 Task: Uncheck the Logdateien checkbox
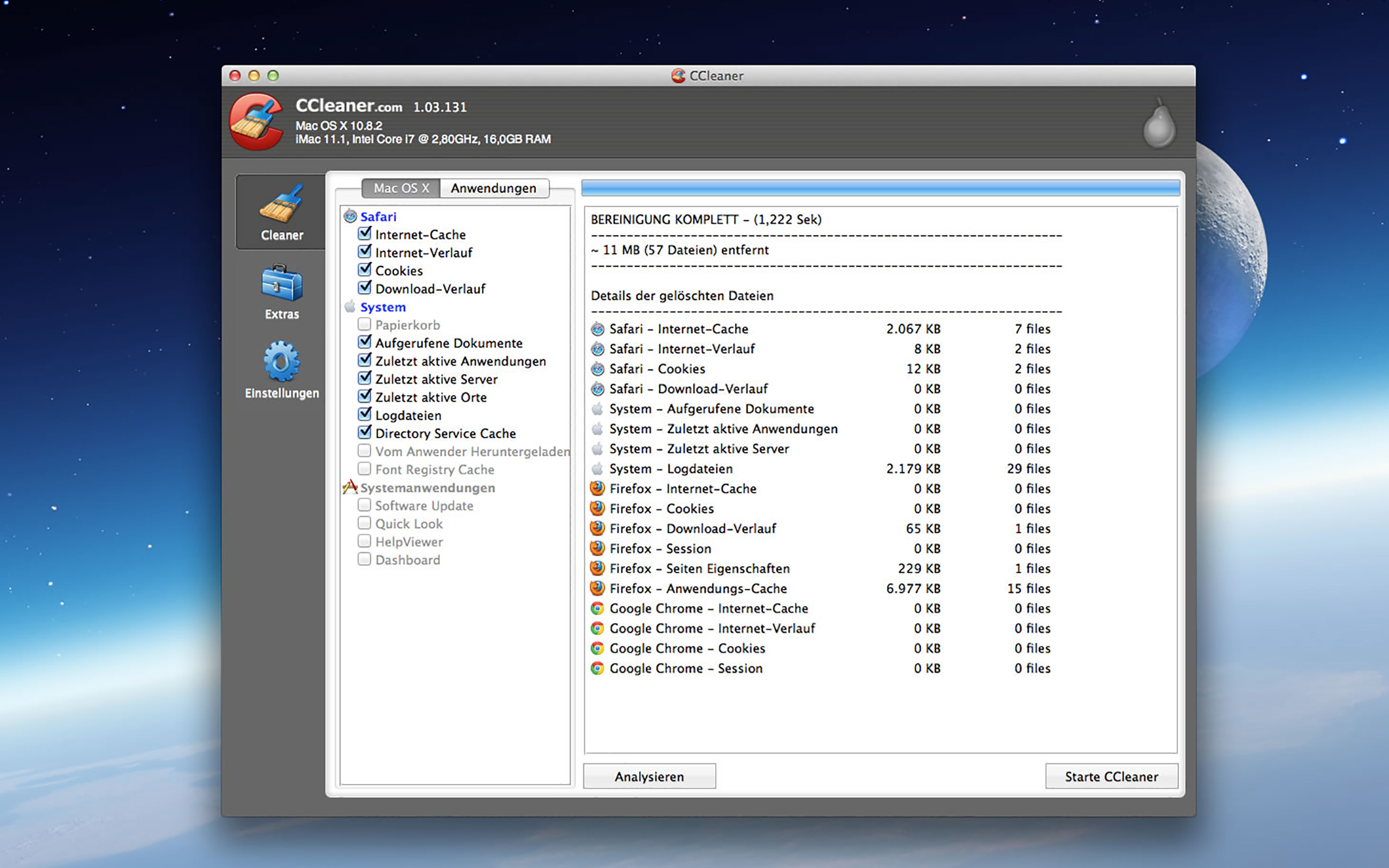tap(365, 414)
